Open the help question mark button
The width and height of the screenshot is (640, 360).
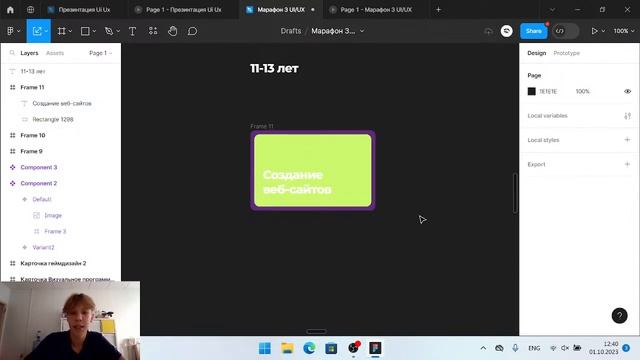[x=619, y=316]
